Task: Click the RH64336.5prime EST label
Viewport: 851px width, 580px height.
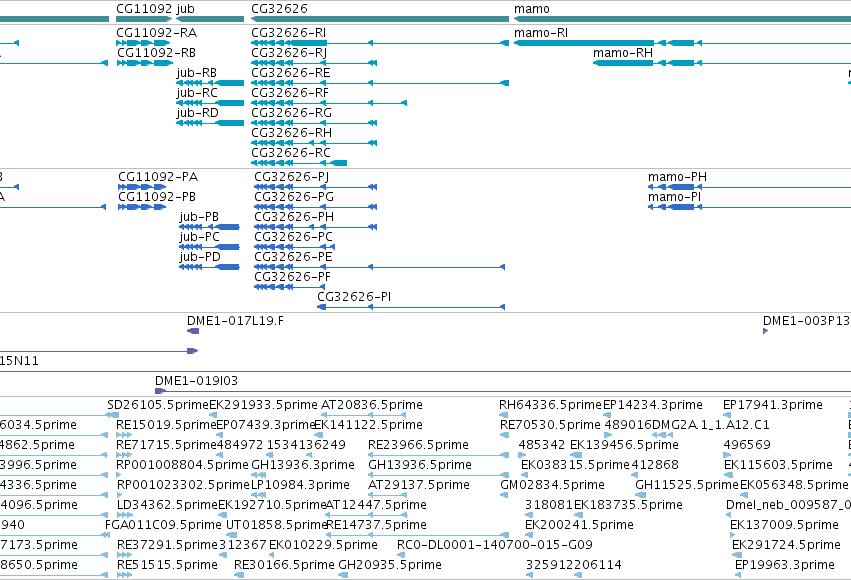Action: (x=550, y=405)
